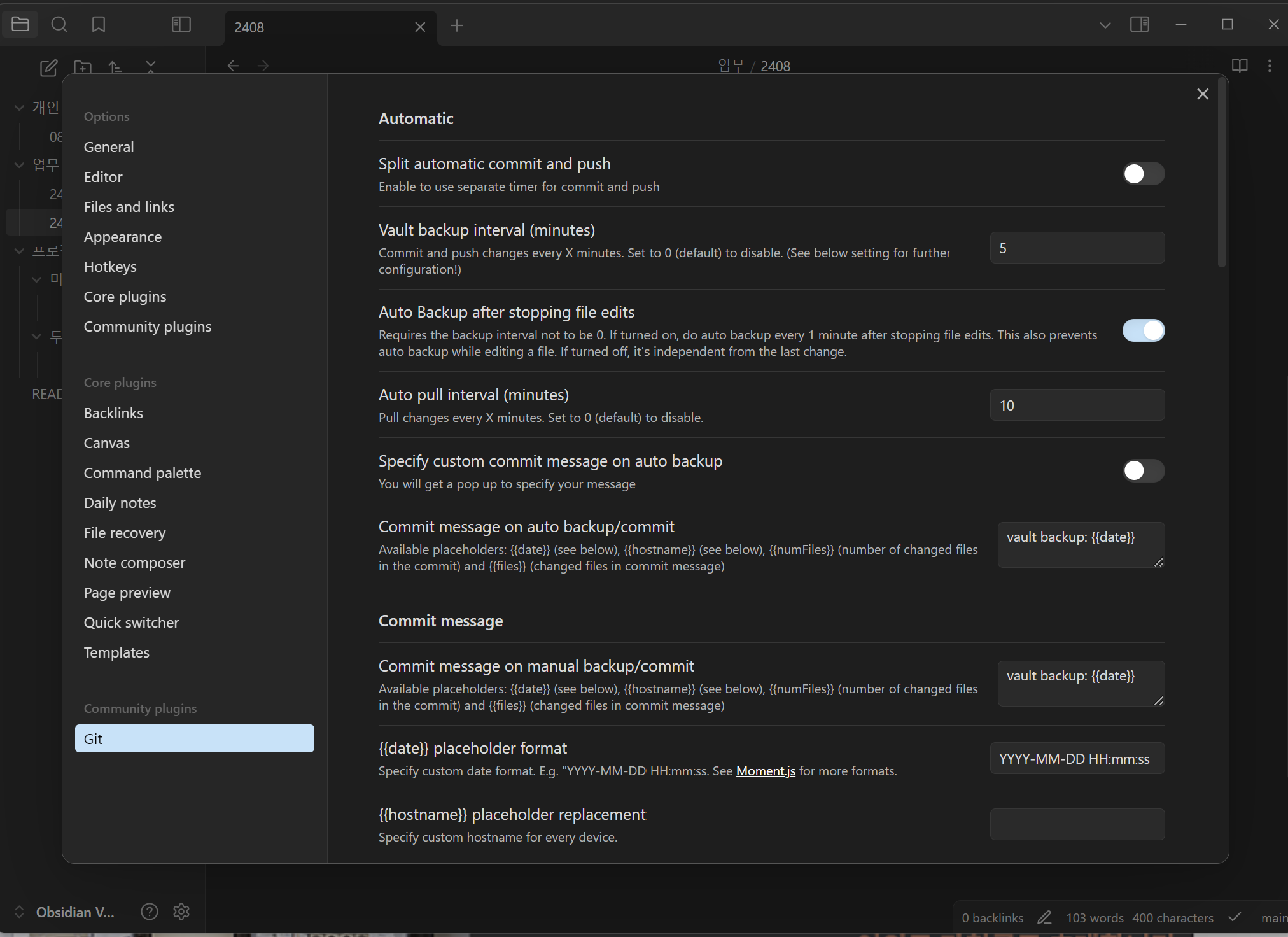Select Hotkeys in settings sidebar
Screen dimensions: 1288x937
(110, 267)
